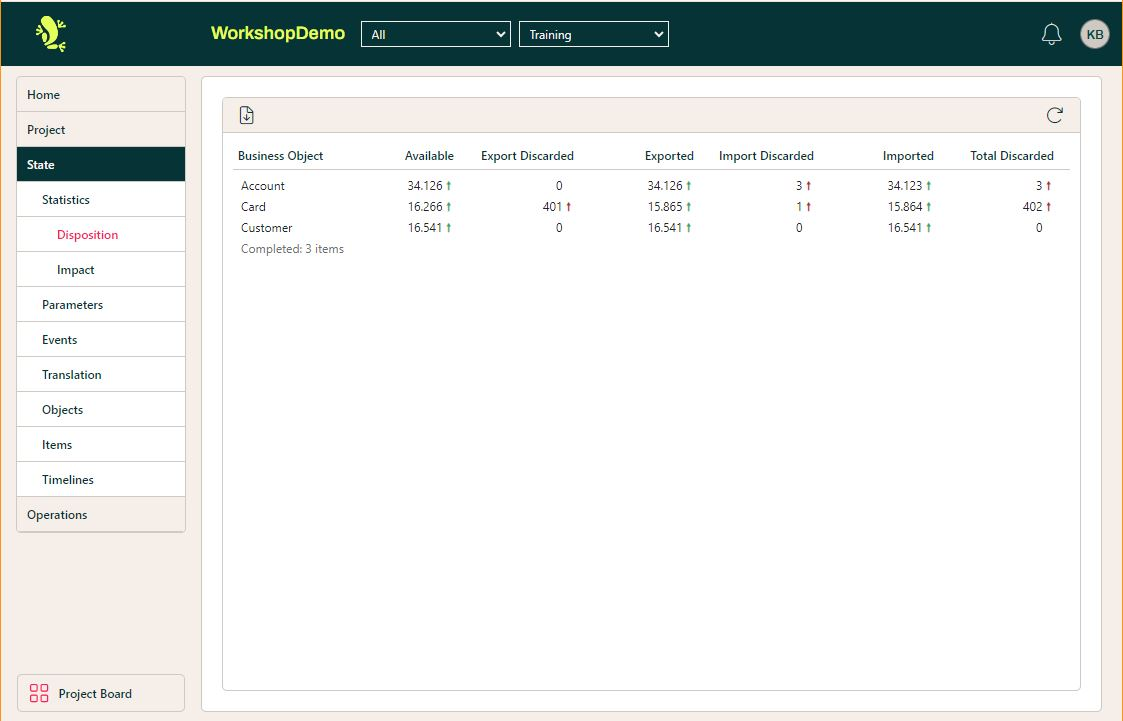Refresh the disposition table
This screenshot has width=1123, height=721.
pos(1054,115)
